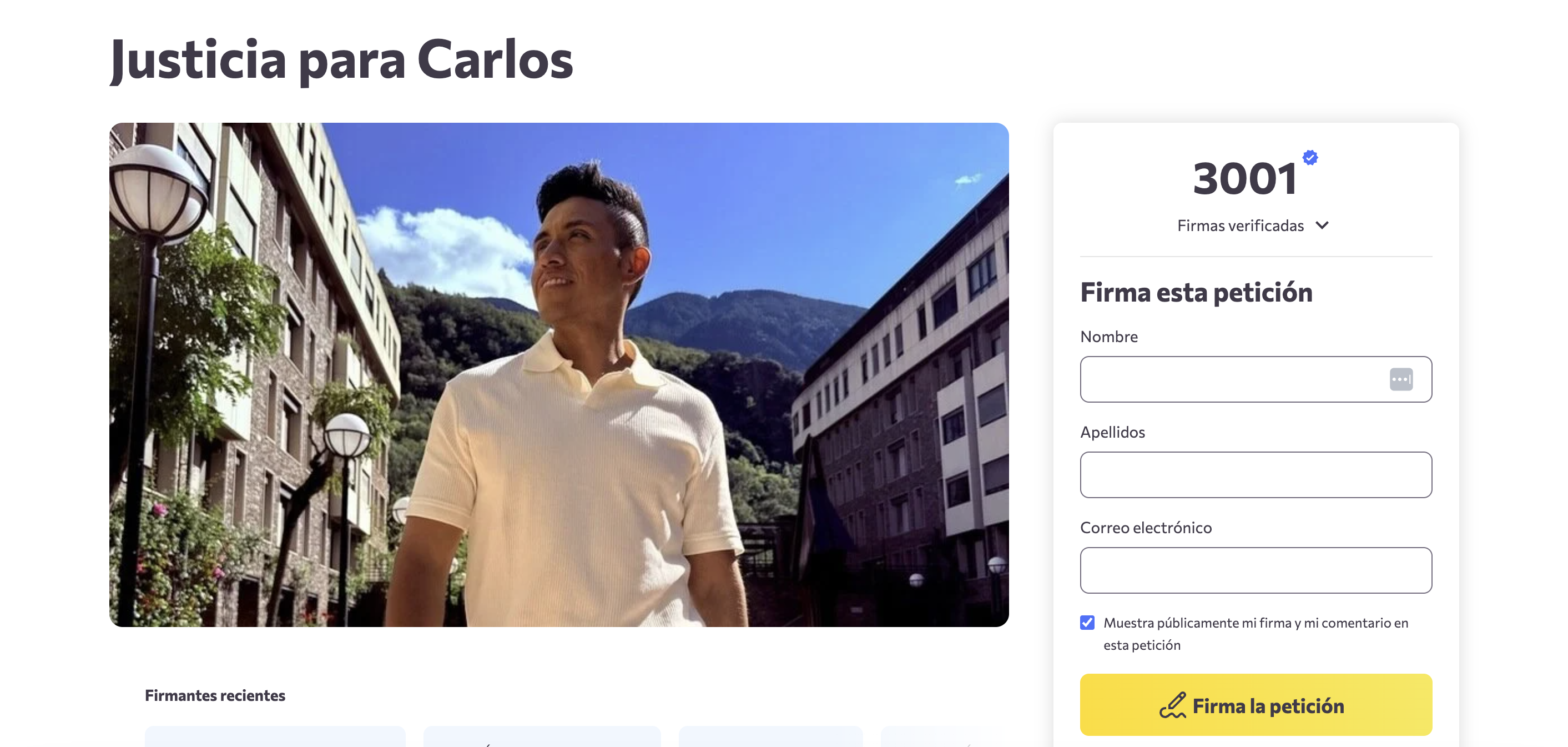Click into the Apellidos input field
This screenshot has height=747, width=1568.
click(1256, 475)
